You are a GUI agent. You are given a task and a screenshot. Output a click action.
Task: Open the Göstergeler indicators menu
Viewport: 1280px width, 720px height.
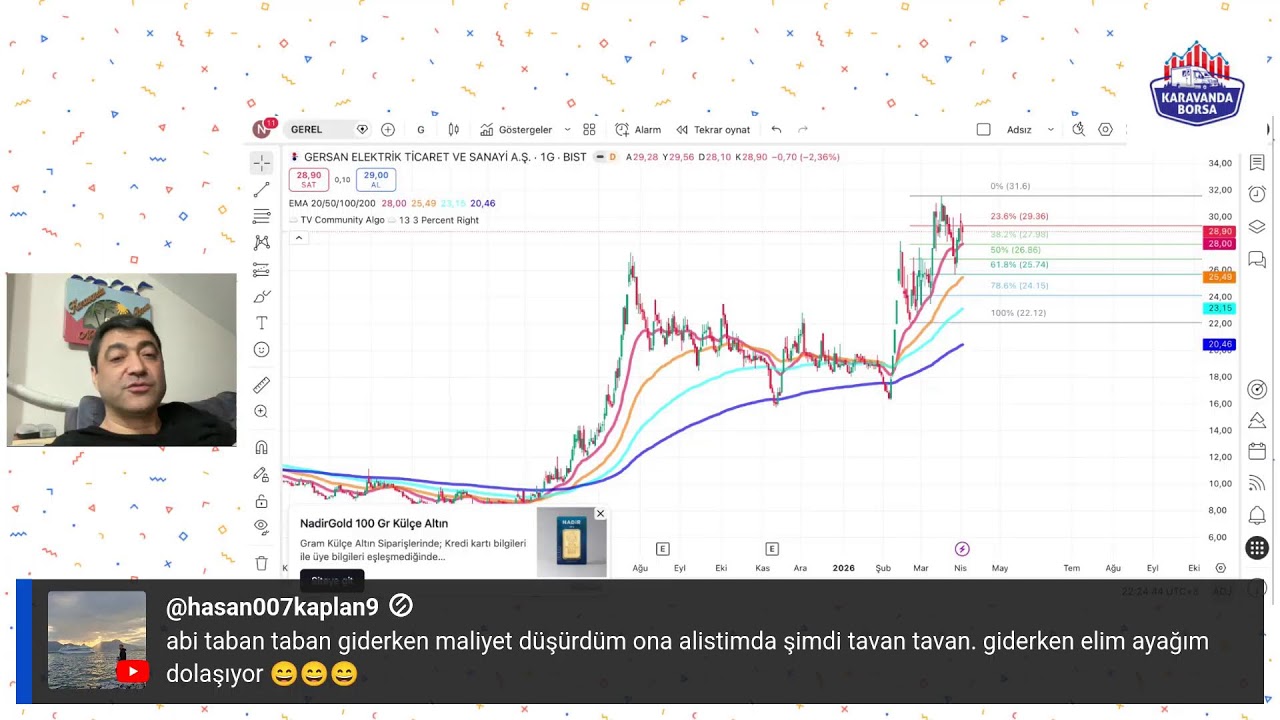pos(516,130)
